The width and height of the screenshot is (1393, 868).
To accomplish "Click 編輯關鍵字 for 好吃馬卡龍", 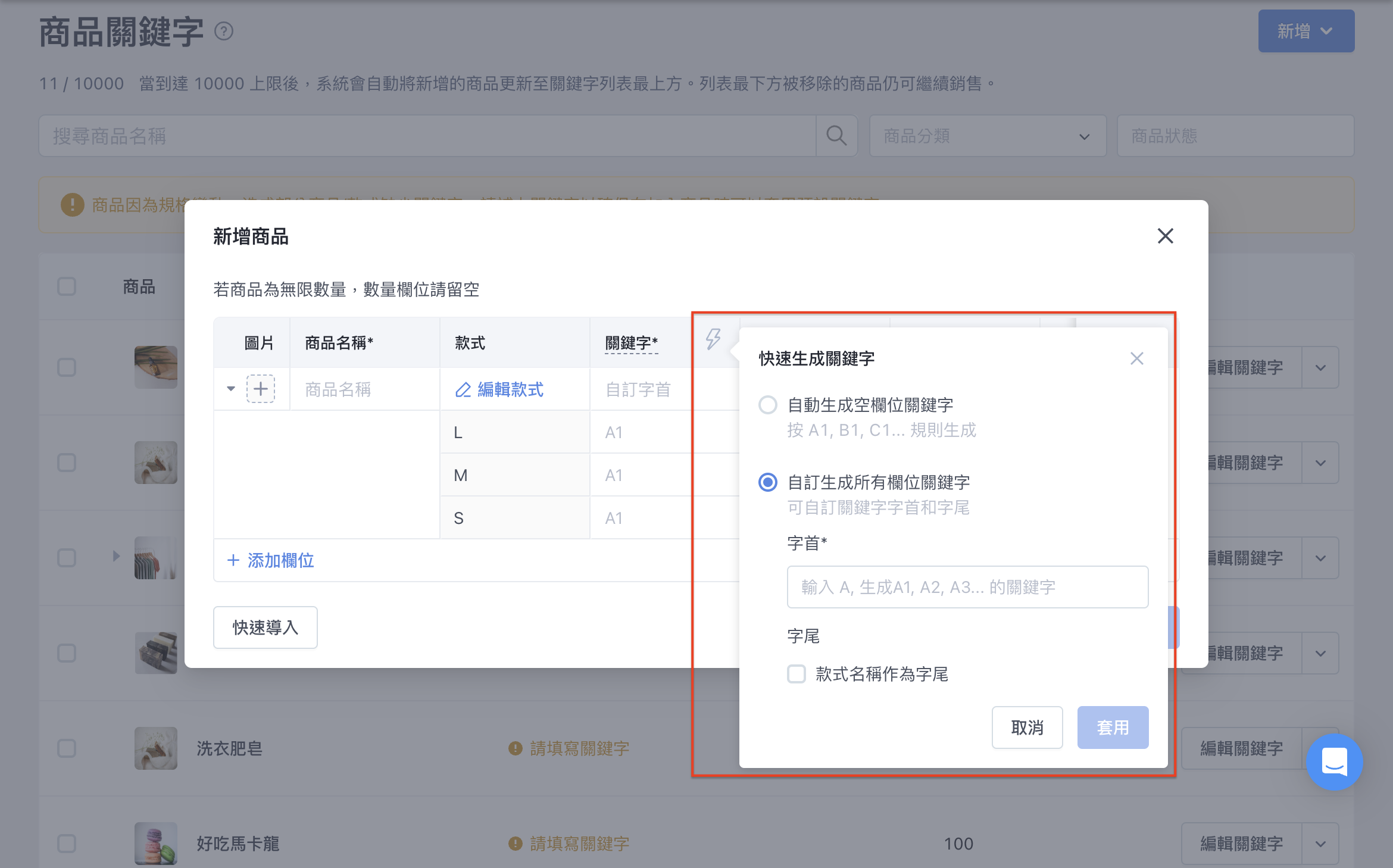I will [x=1242, y=844].
